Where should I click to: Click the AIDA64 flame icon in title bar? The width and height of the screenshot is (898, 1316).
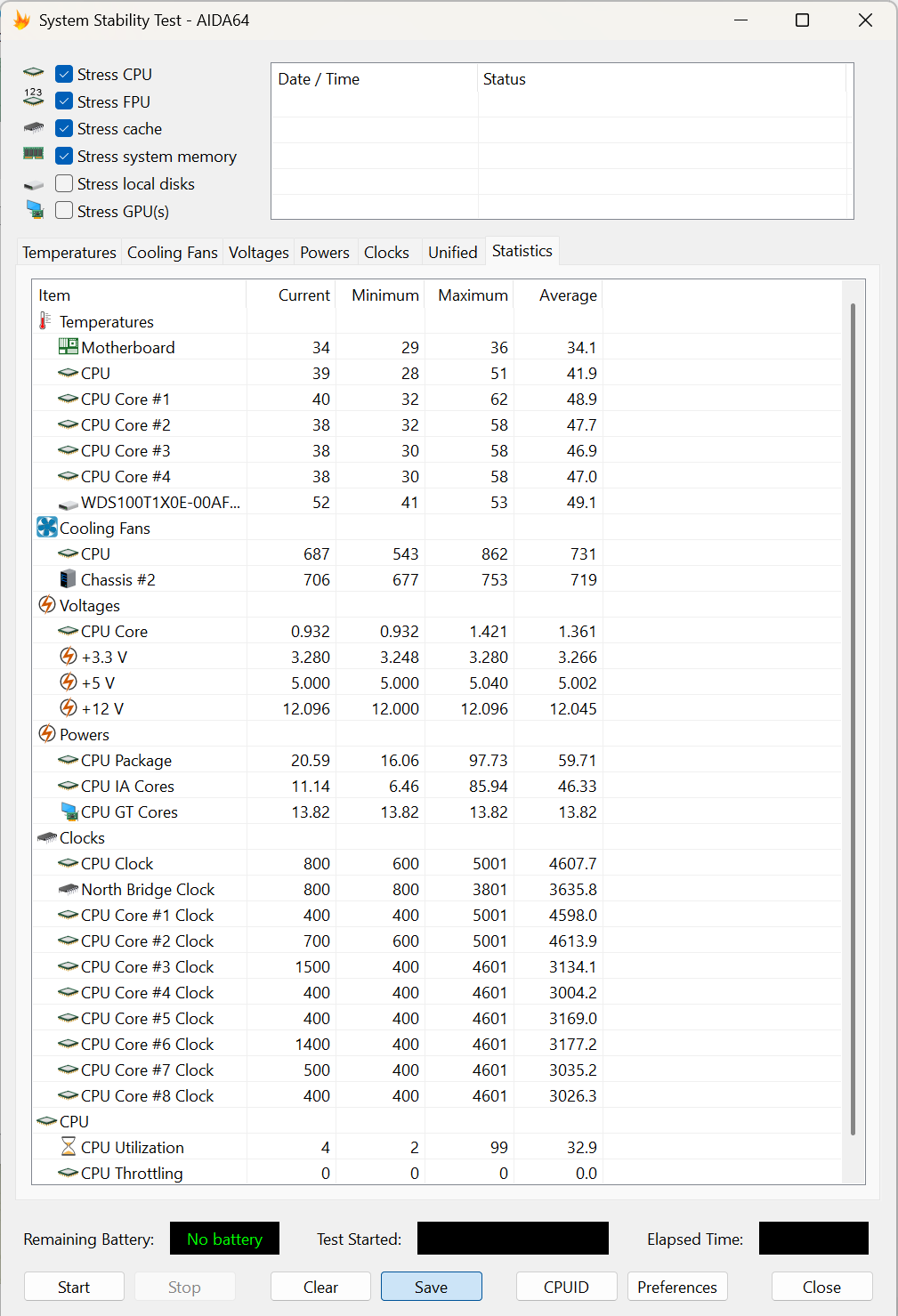click(x=21, y=20)
